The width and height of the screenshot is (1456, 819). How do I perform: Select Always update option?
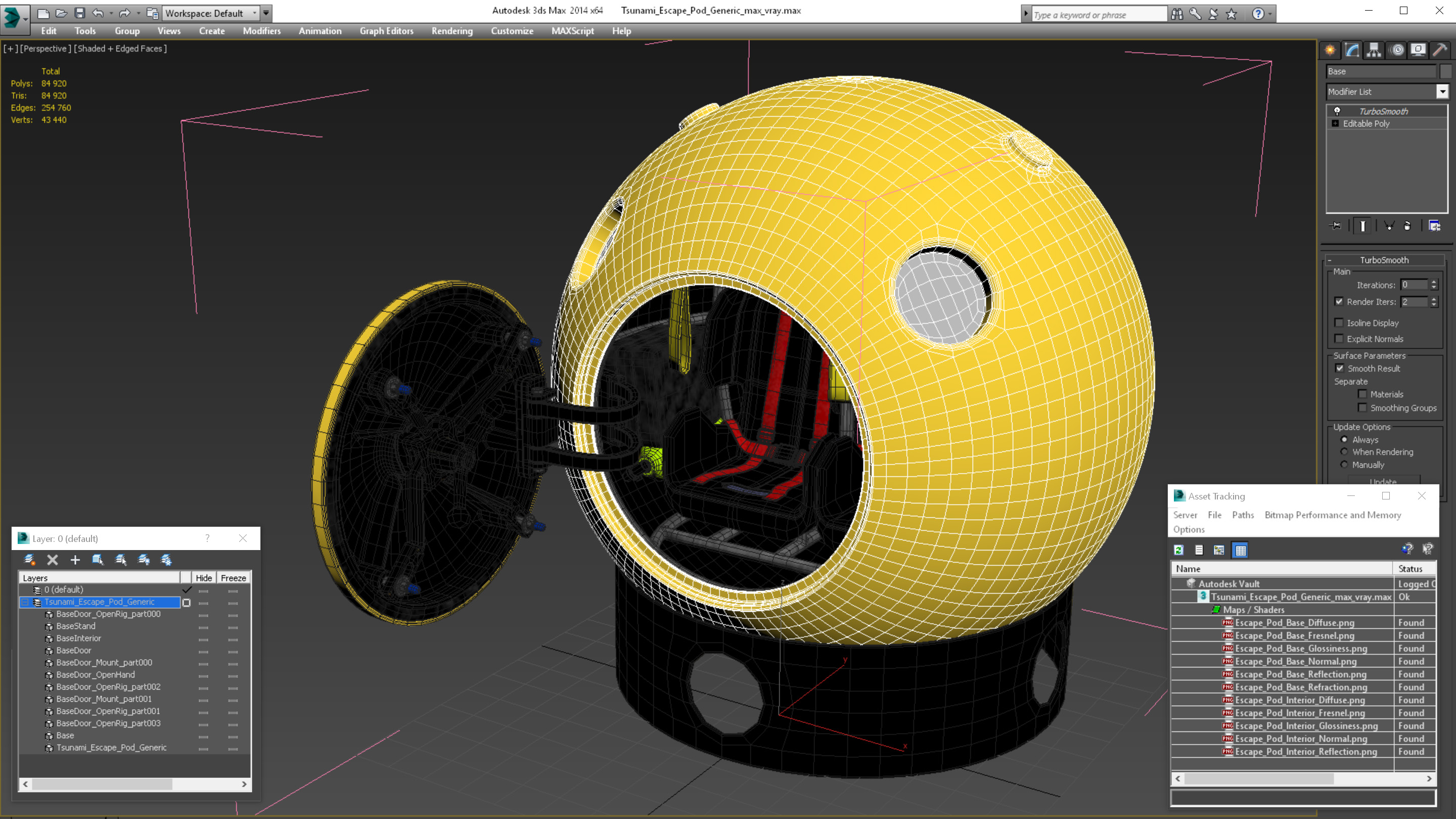[1344, 439]
